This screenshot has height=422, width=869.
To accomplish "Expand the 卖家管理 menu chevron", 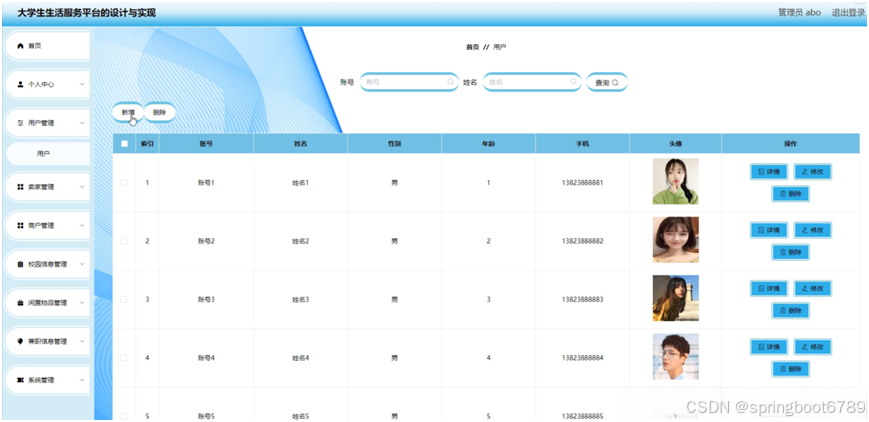I will click(x=82, y=187).
